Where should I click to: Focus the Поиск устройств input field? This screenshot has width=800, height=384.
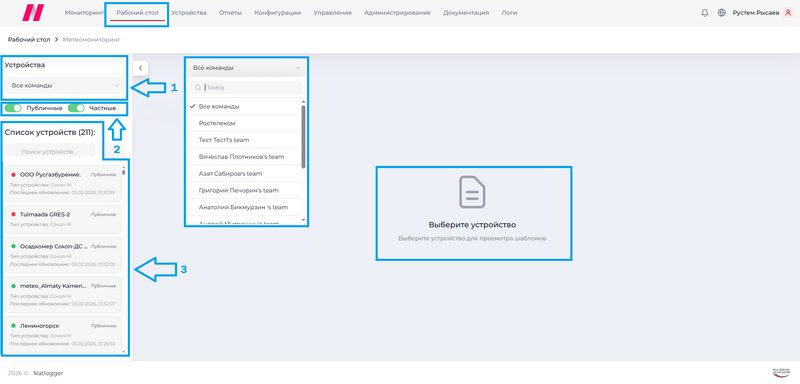tap(49, 152)
